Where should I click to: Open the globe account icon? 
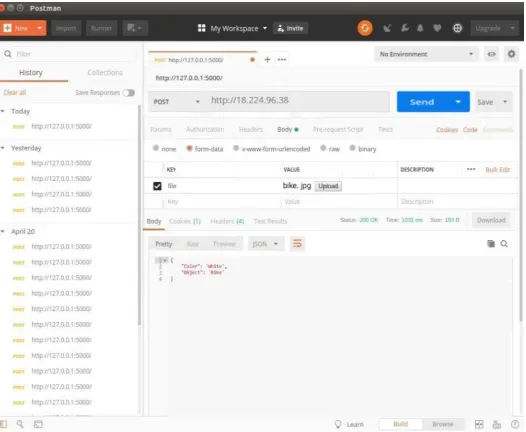[x=457, y=28]
